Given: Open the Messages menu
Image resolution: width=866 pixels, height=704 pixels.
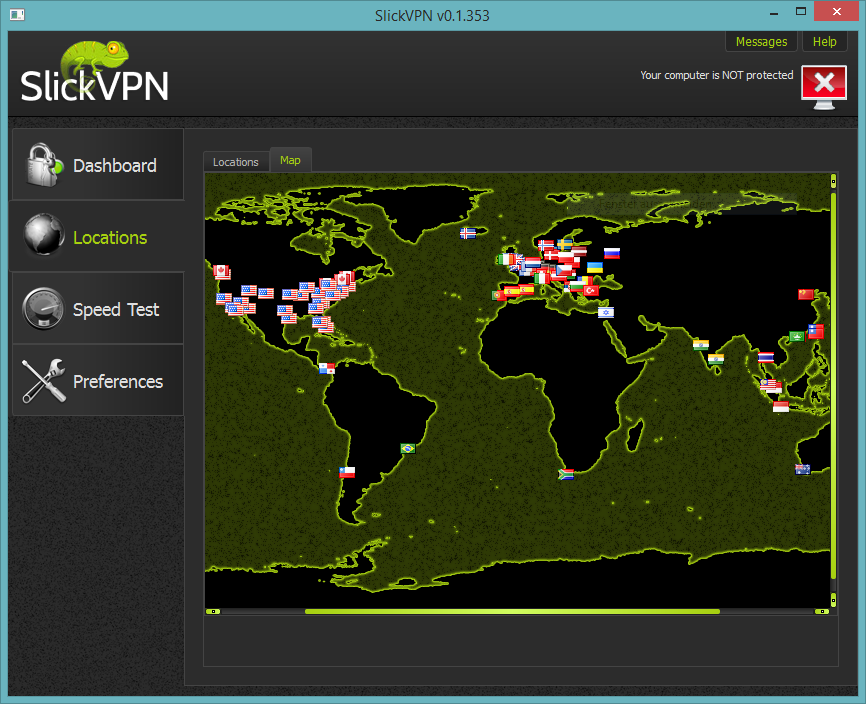Looking at the screenshot, I should pyautogui.click(x=761, y=41).
